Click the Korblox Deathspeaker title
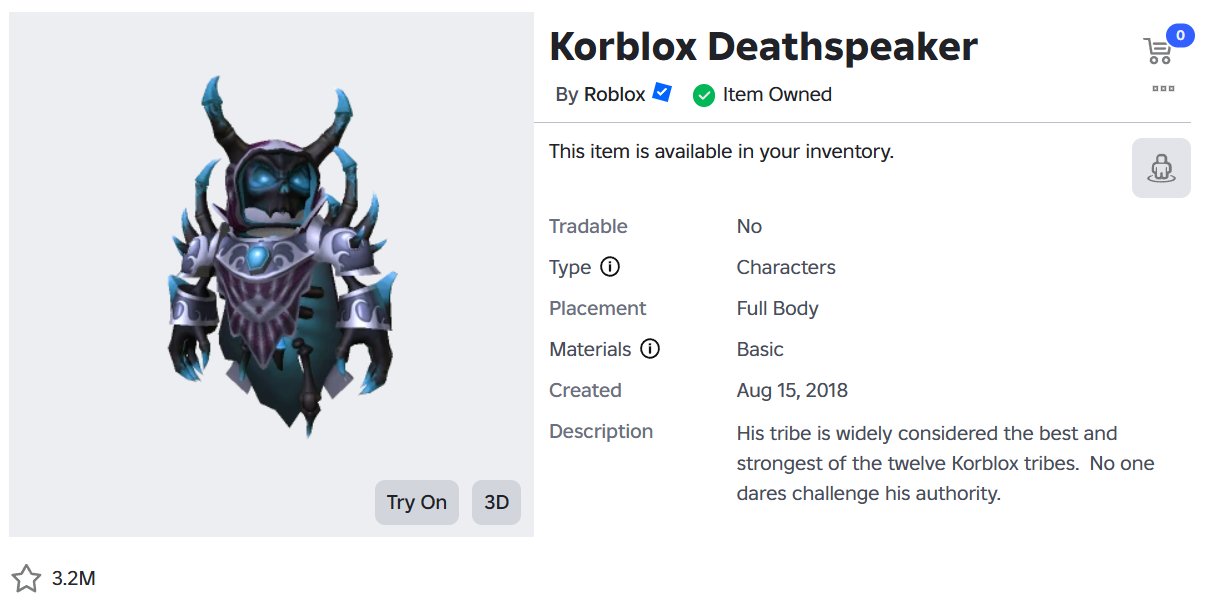The image size is (1226, 613). click(x=763, y=46)
